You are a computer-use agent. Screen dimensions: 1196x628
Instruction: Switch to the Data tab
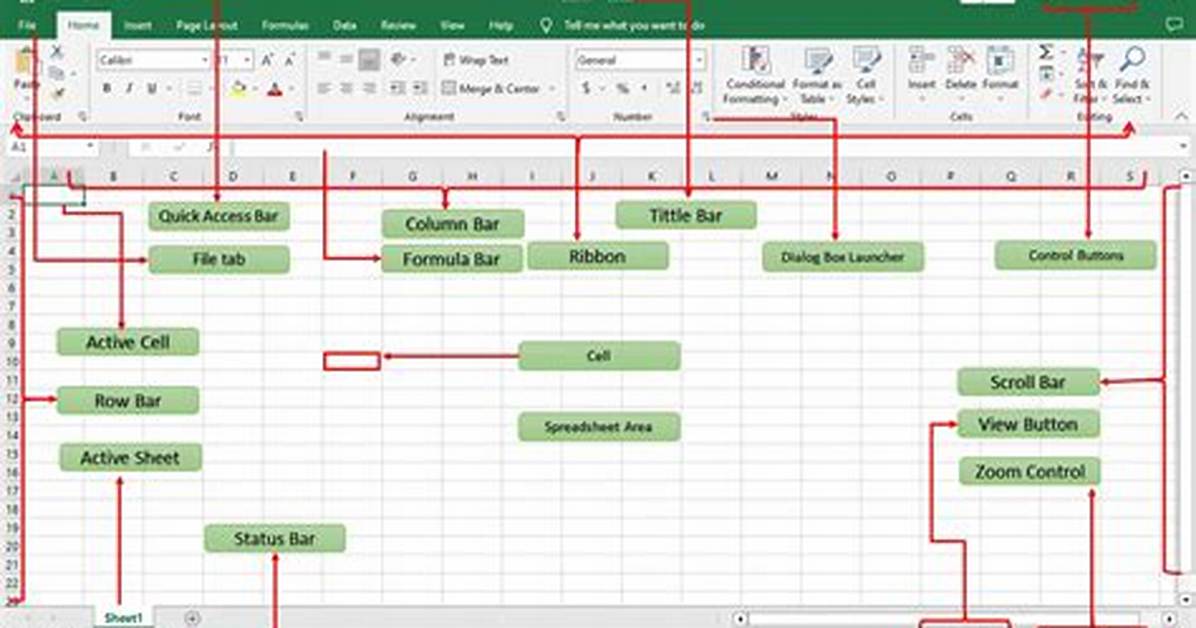345,25
